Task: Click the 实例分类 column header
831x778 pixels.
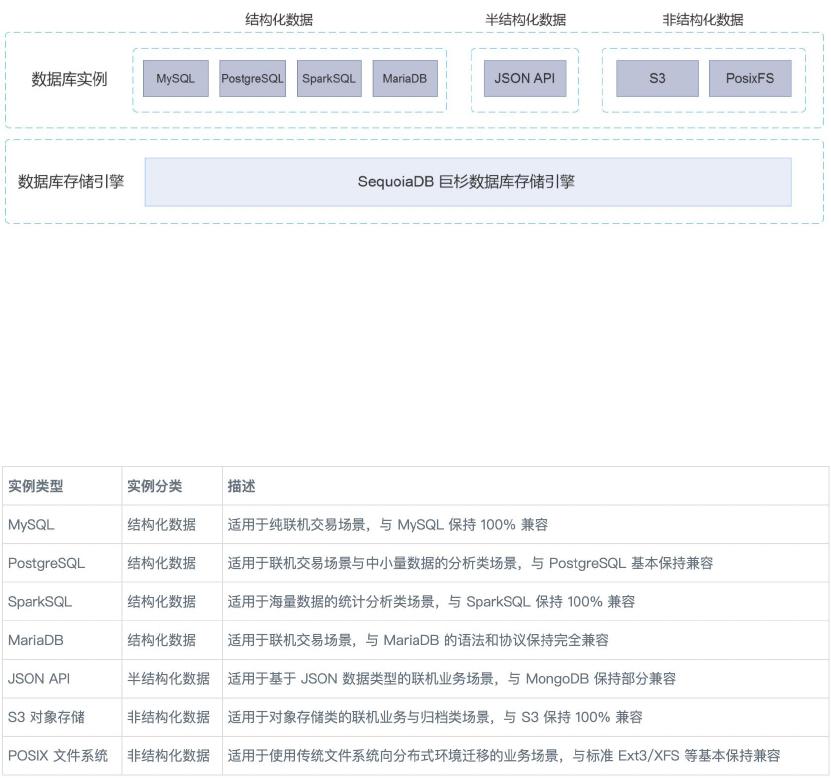Action: coord(154,486)
